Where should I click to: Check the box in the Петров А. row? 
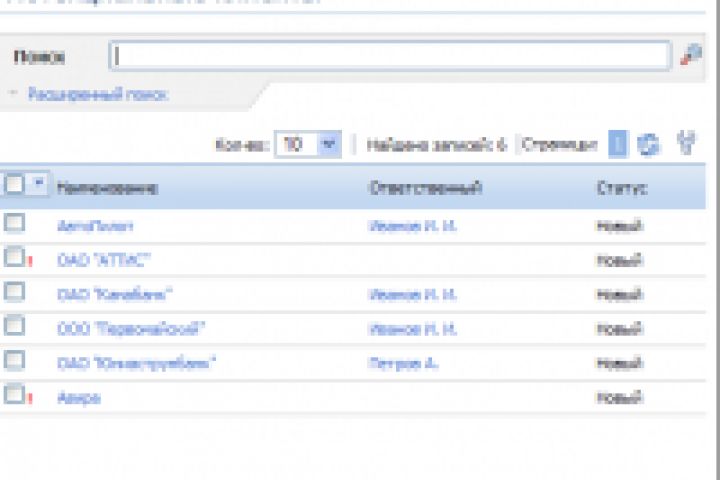(x=14, y=360)
